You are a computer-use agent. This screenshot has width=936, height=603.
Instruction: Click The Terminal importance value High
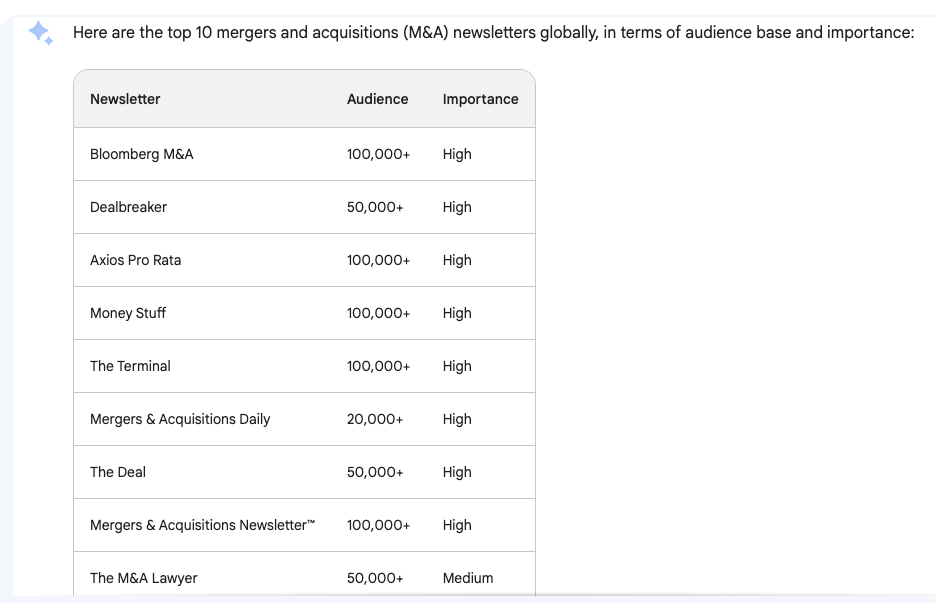(457, 366)
